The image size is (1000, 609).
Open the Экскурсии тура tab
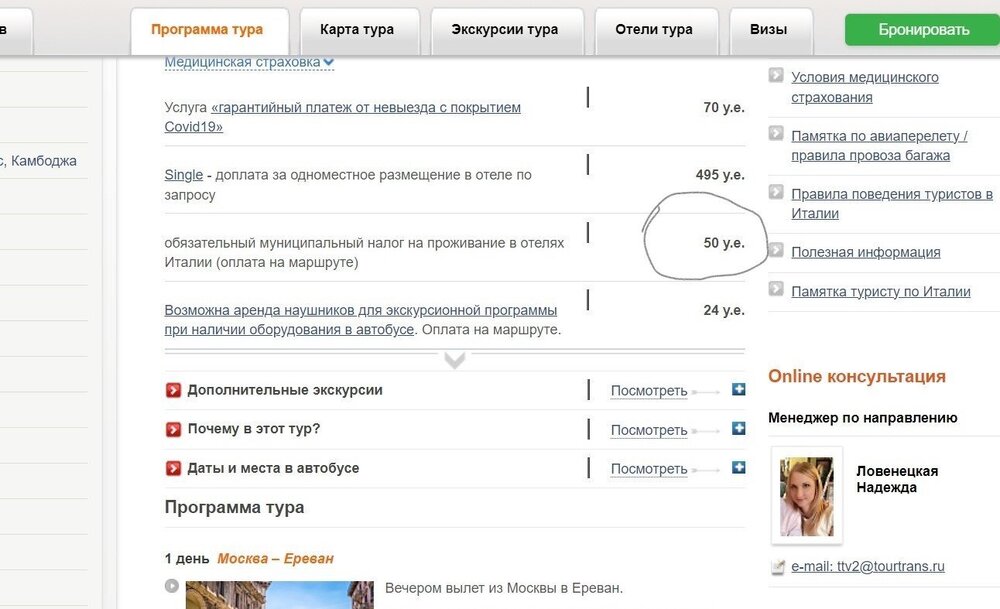click(x=506, y=30)
